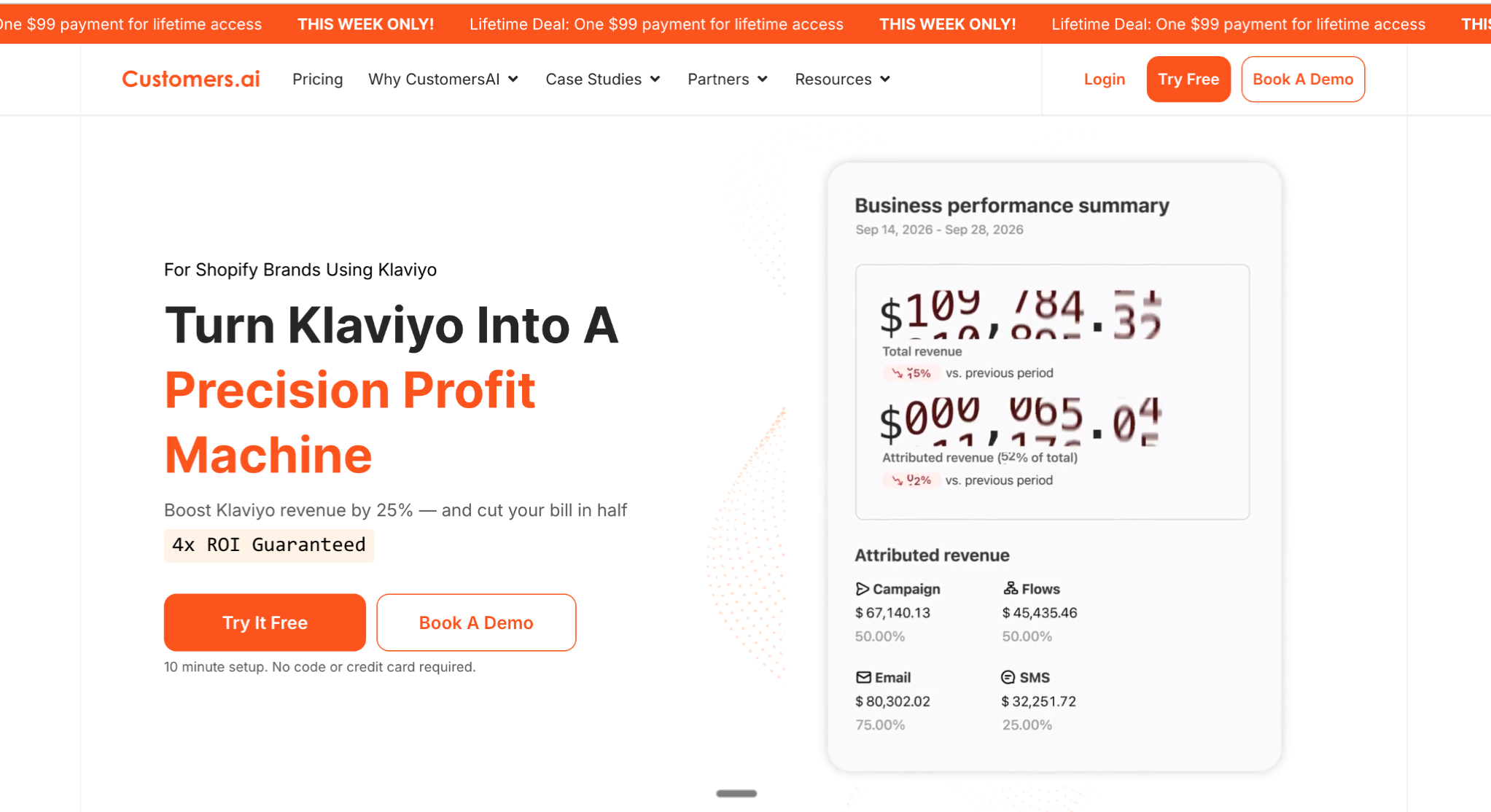The height and width of the screenshot is (812, 1491).
Task: Click the Try It Free button
Action: click(x=264, y=622)
